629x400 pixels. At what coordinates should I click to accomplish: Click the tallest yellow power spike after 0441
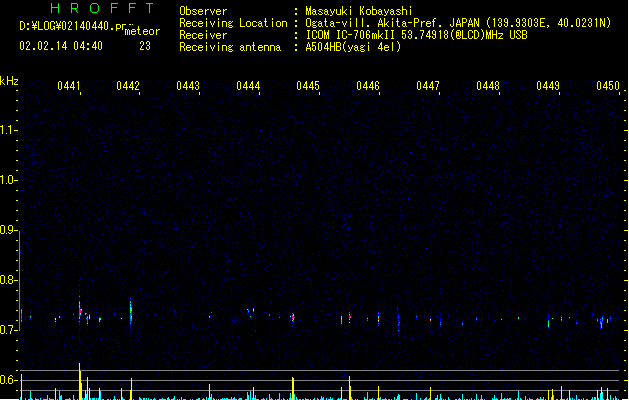[x=80, y=381]
